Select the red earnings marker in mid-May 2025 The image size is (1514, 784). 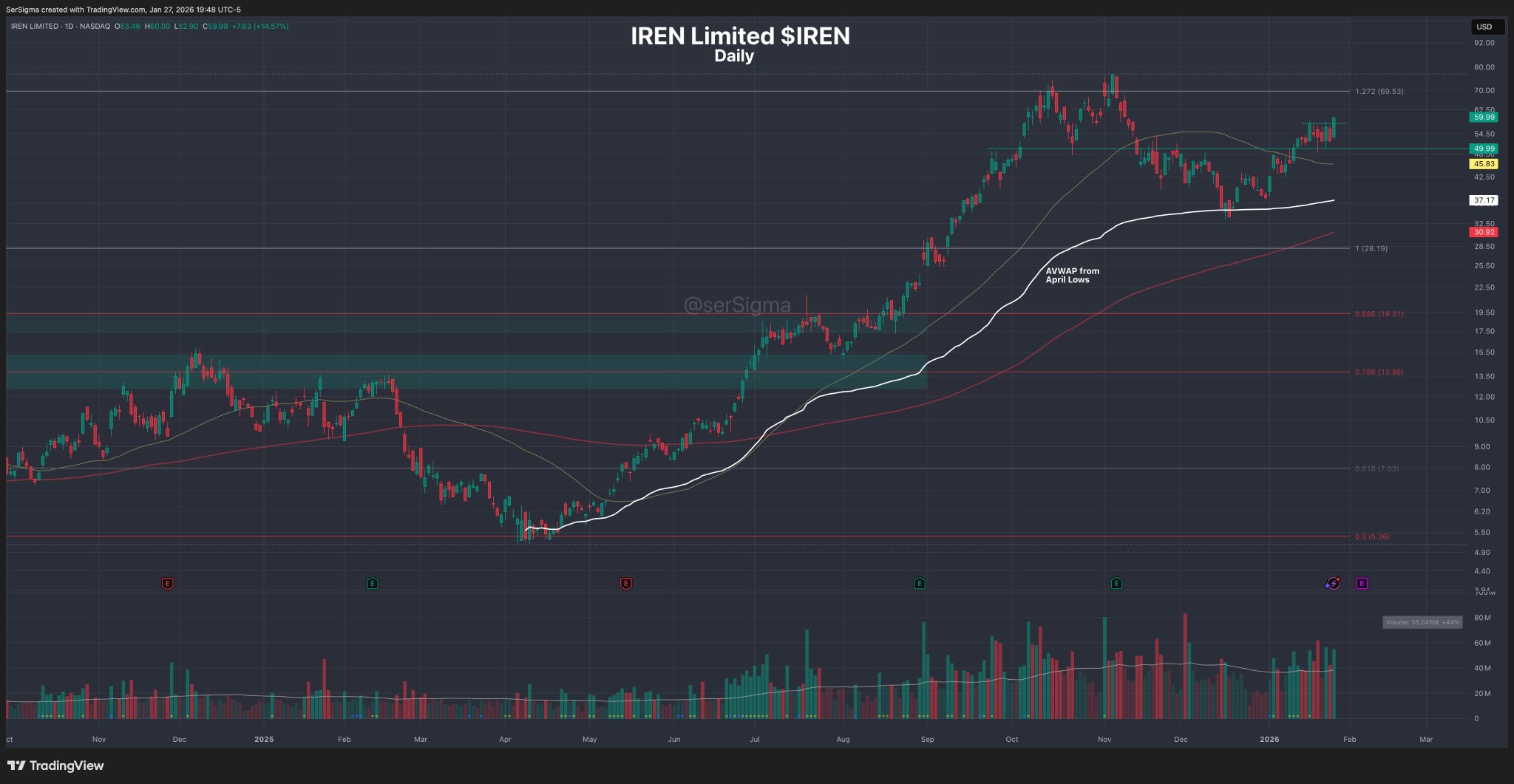pyautogui.click(x=625, y=584)
